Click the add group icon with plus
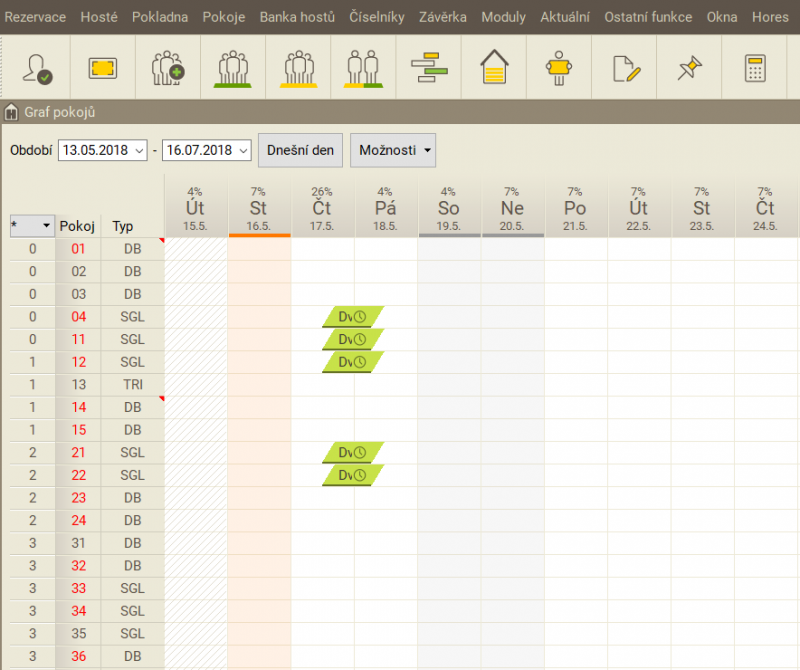This screenshot has height=670, width=800. pos(168,68)
